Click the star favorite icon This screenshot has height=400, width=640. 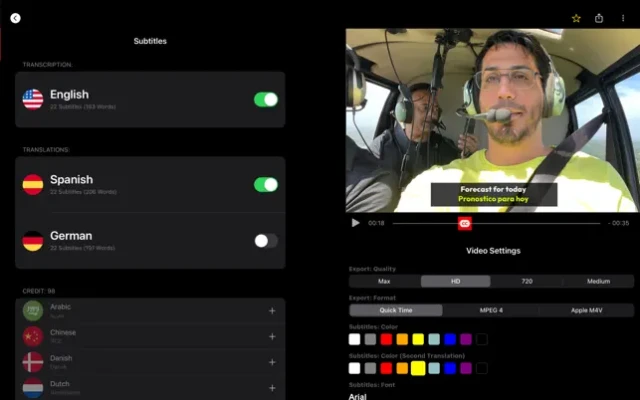576,18
